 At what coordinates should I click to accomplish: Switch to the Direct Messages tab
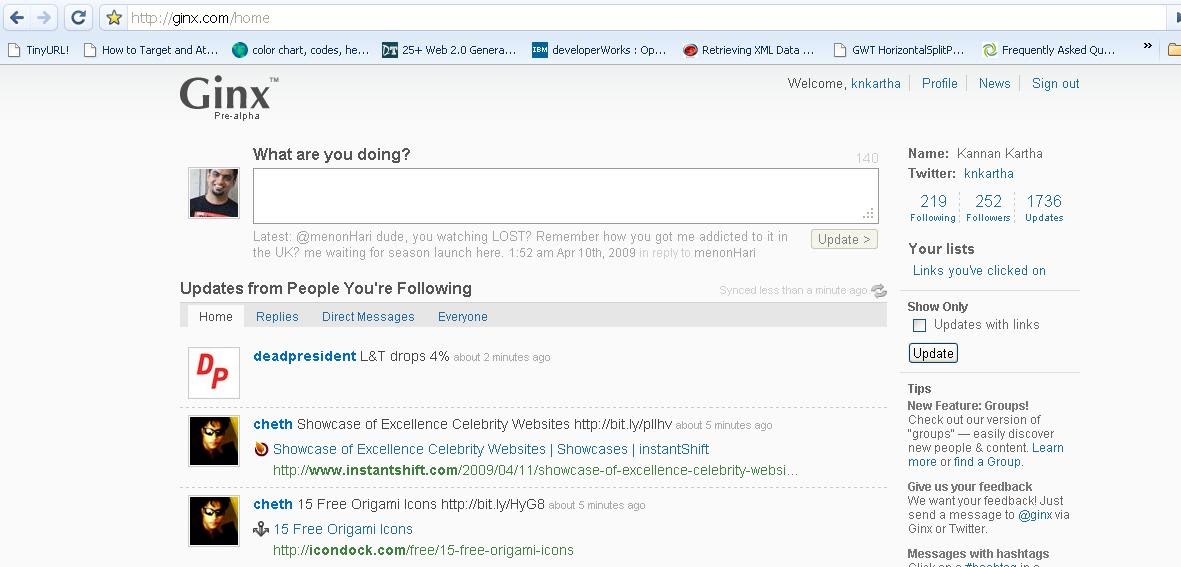(x=368, y=317)
